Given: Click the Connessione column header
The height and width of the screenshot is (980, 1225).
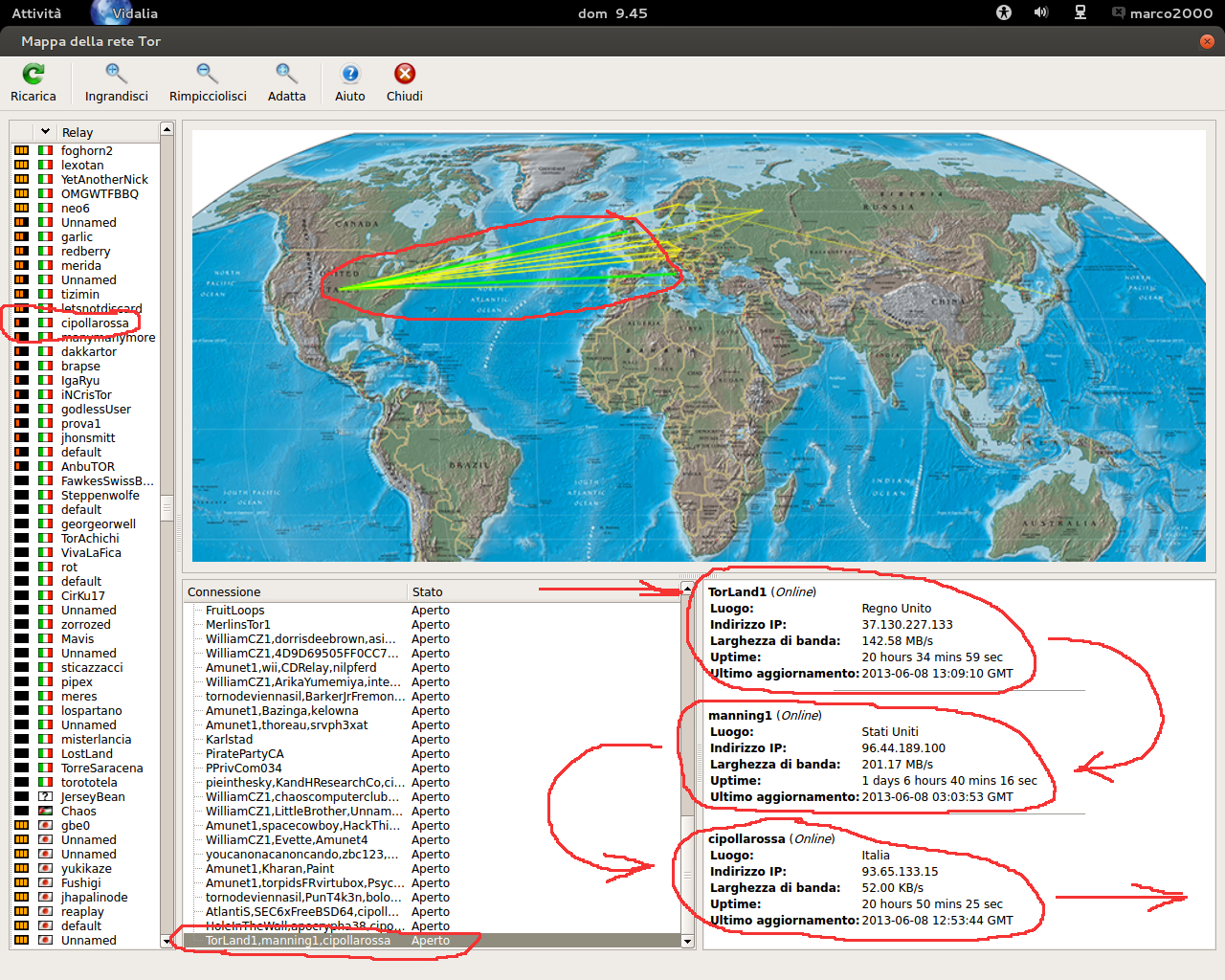Looking at the screenshot, I should pos(295,591).
